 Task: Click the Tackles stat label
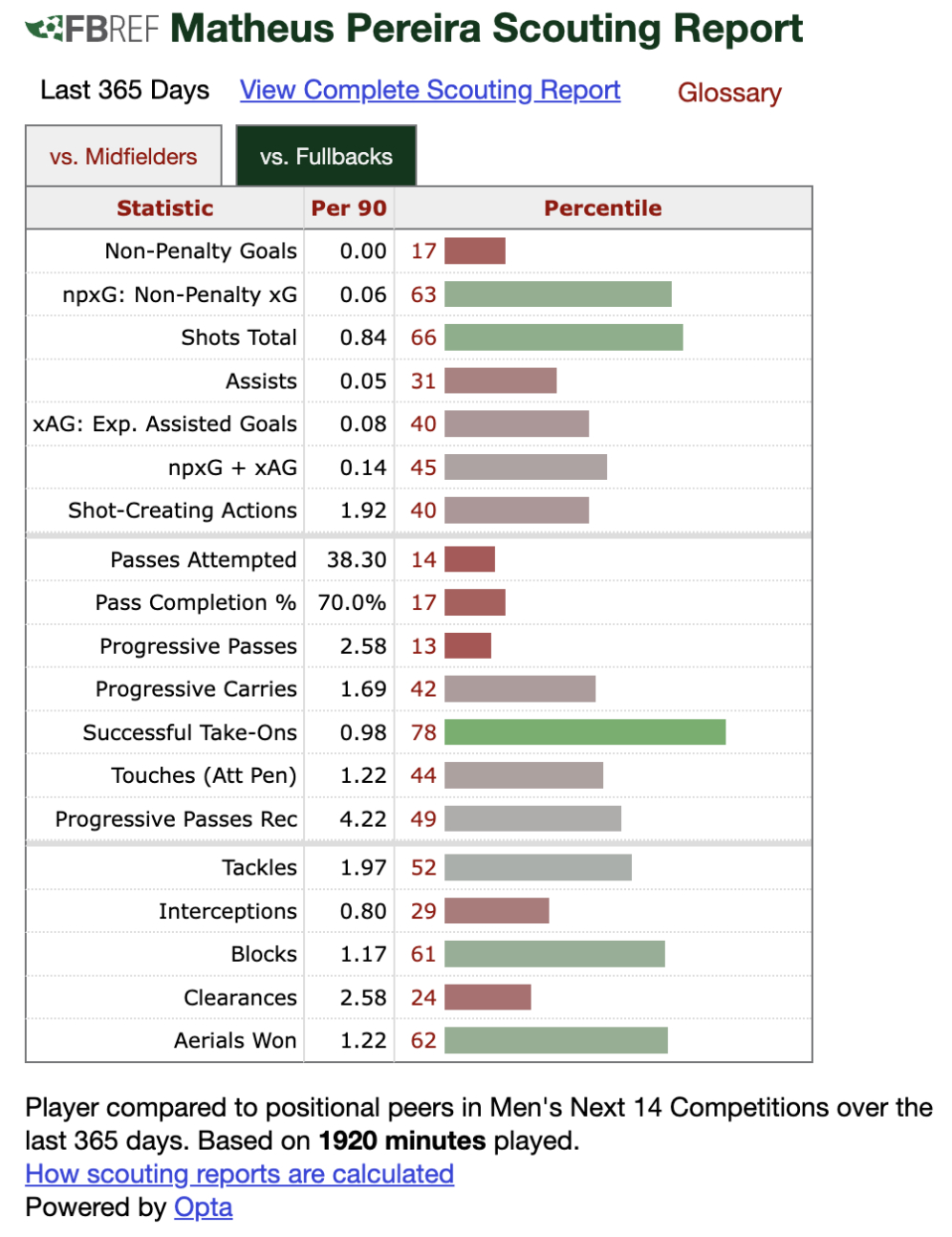pyautogui.click(x=259, y=868)
